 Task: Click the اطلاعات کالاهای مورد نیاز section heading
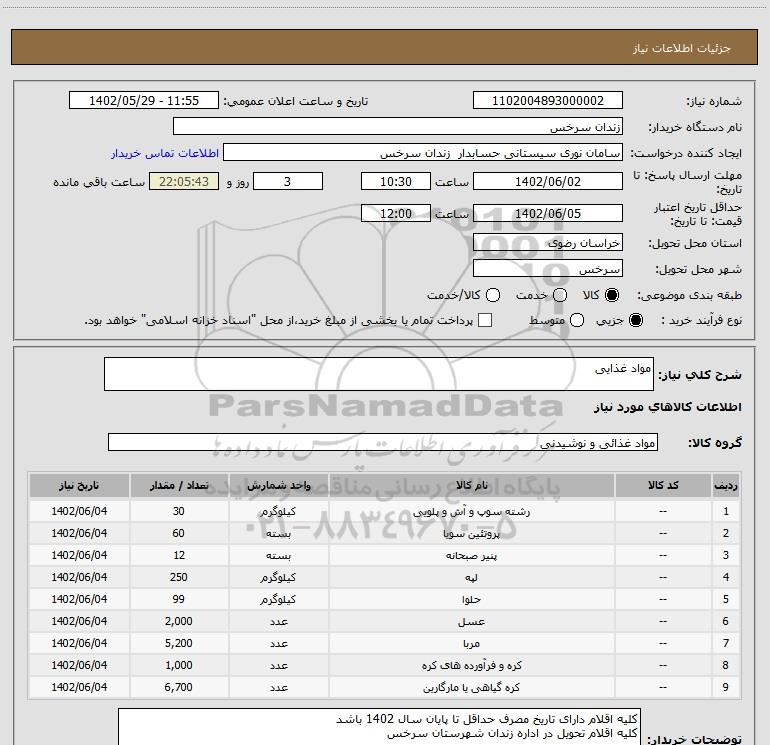[668, 407]
